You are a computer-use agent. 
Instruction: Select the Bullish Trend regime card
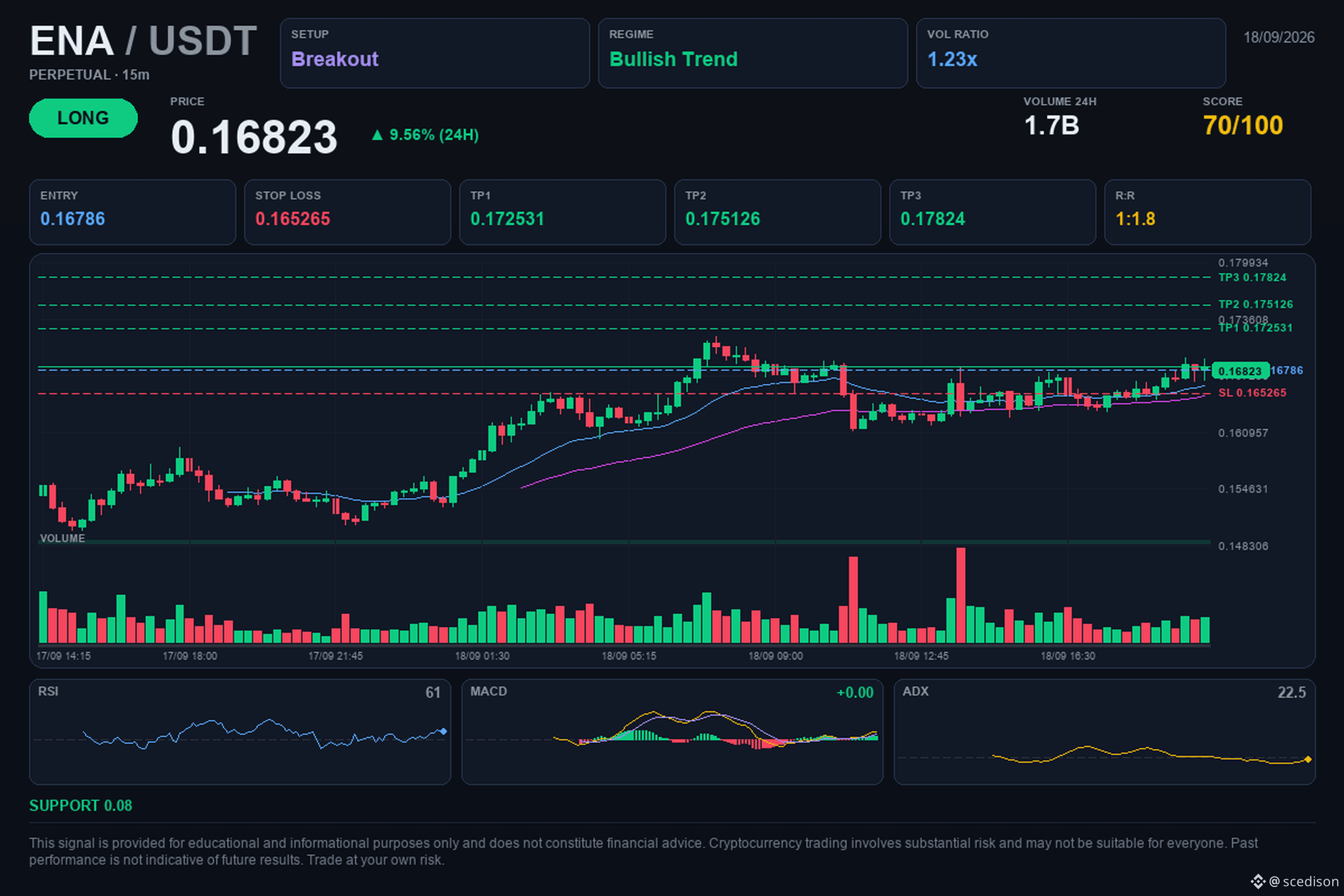(x=753, y=53)
